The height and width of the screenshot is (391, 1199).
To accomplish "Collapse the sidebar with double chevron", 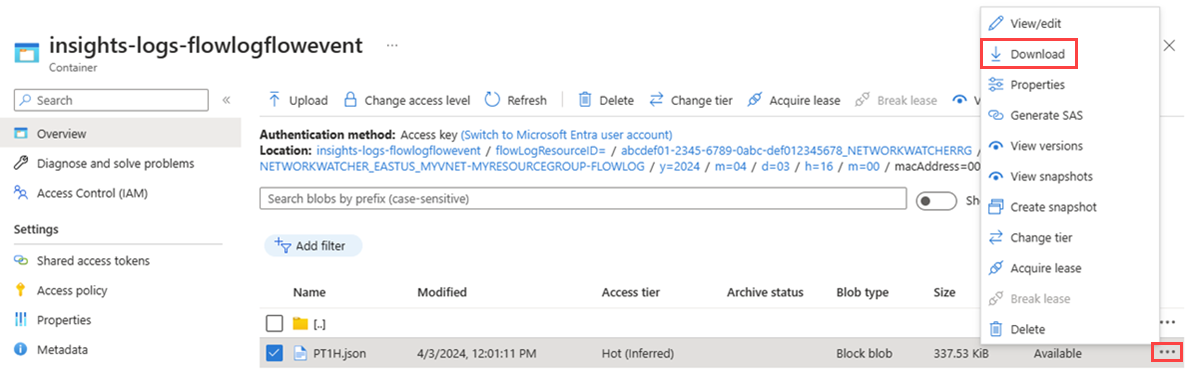I will pyautogui.click(x=226, y=100).
